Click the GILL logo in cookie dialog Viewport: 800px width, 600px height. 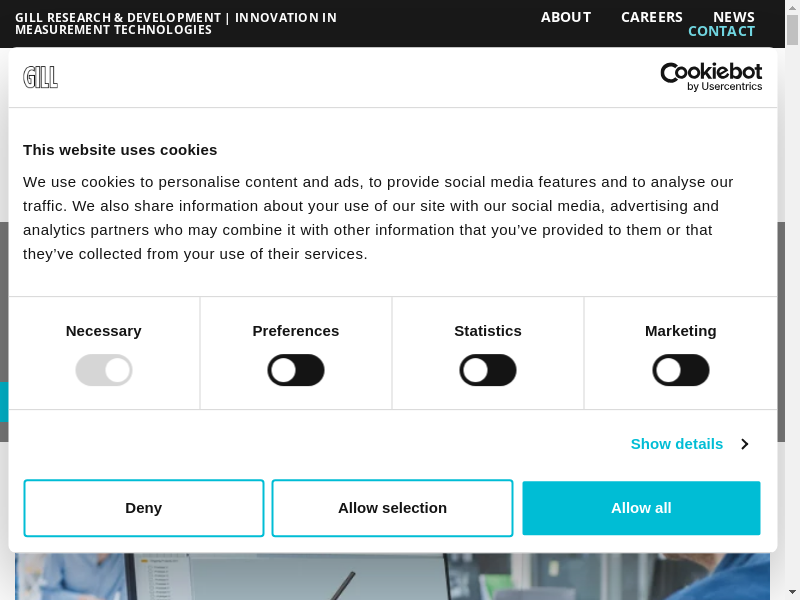[x=41, y=77]
